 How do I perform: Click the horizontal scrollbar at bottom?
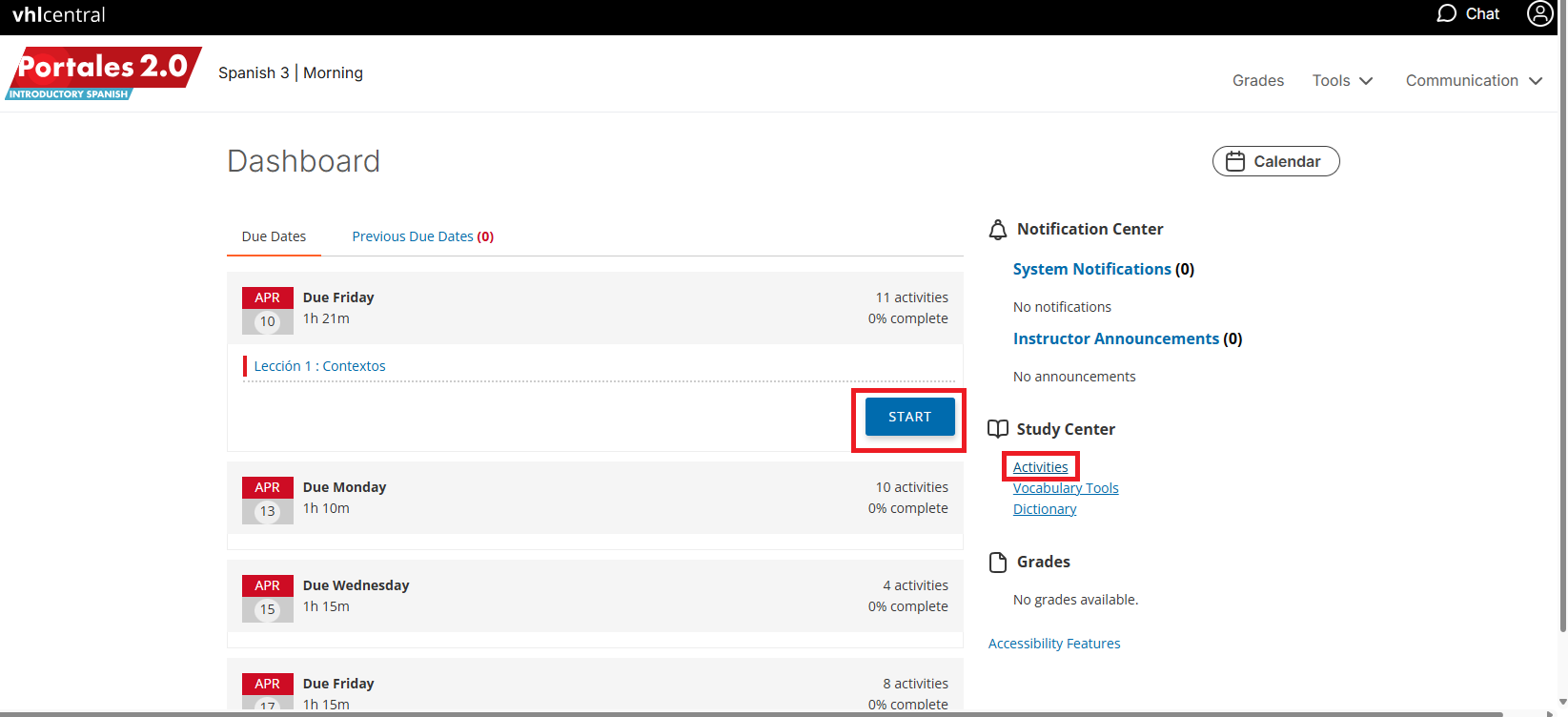point(751,713)
